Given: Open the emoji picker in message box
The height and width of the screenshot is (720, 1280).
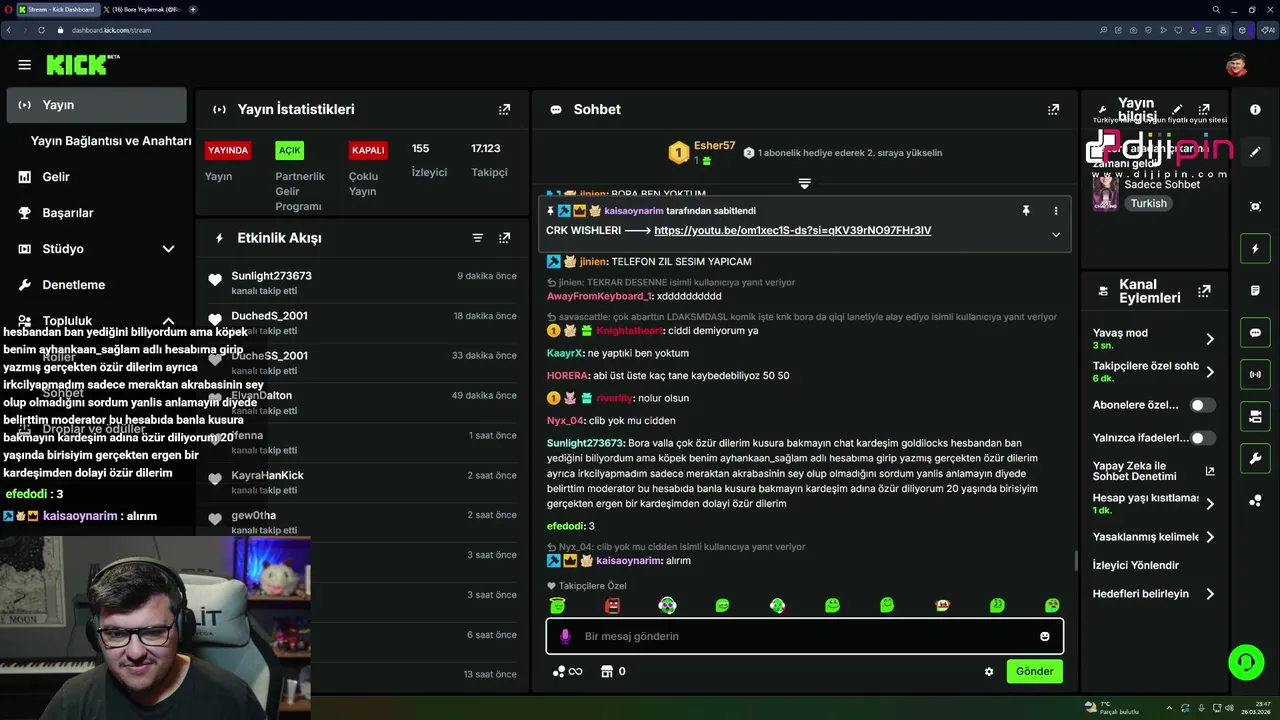Looking at the screenshot, I should click(1045, 636).
